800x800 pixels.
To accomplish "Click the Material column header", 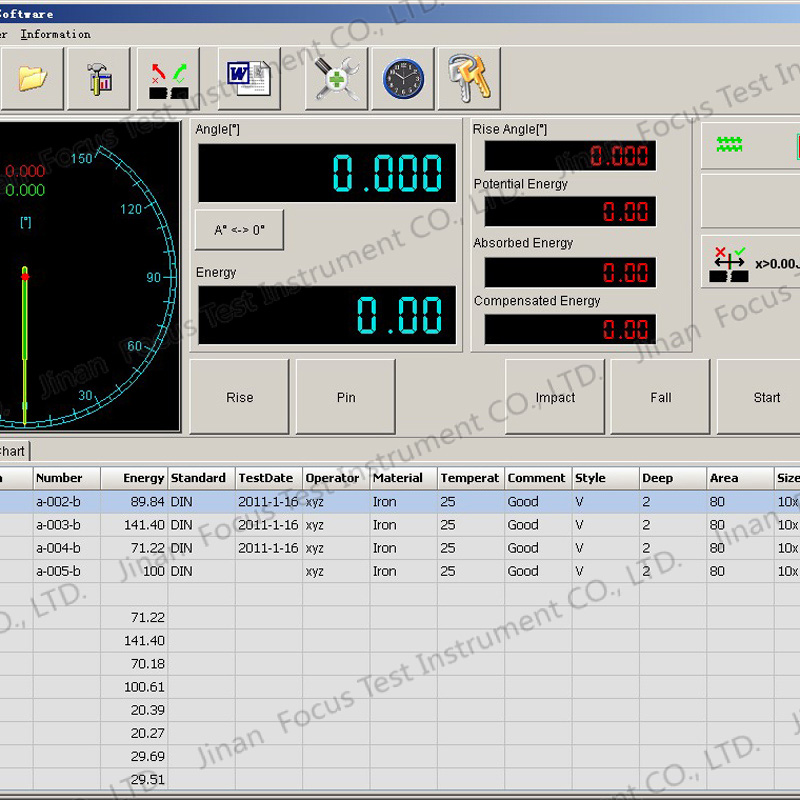I will pos(404,478).
